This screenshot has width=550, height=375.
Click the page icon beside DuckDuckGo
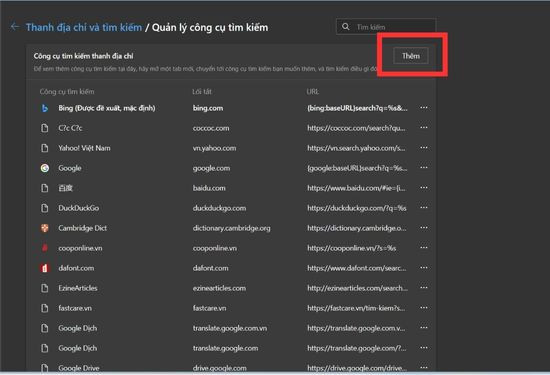click(45, 208)
